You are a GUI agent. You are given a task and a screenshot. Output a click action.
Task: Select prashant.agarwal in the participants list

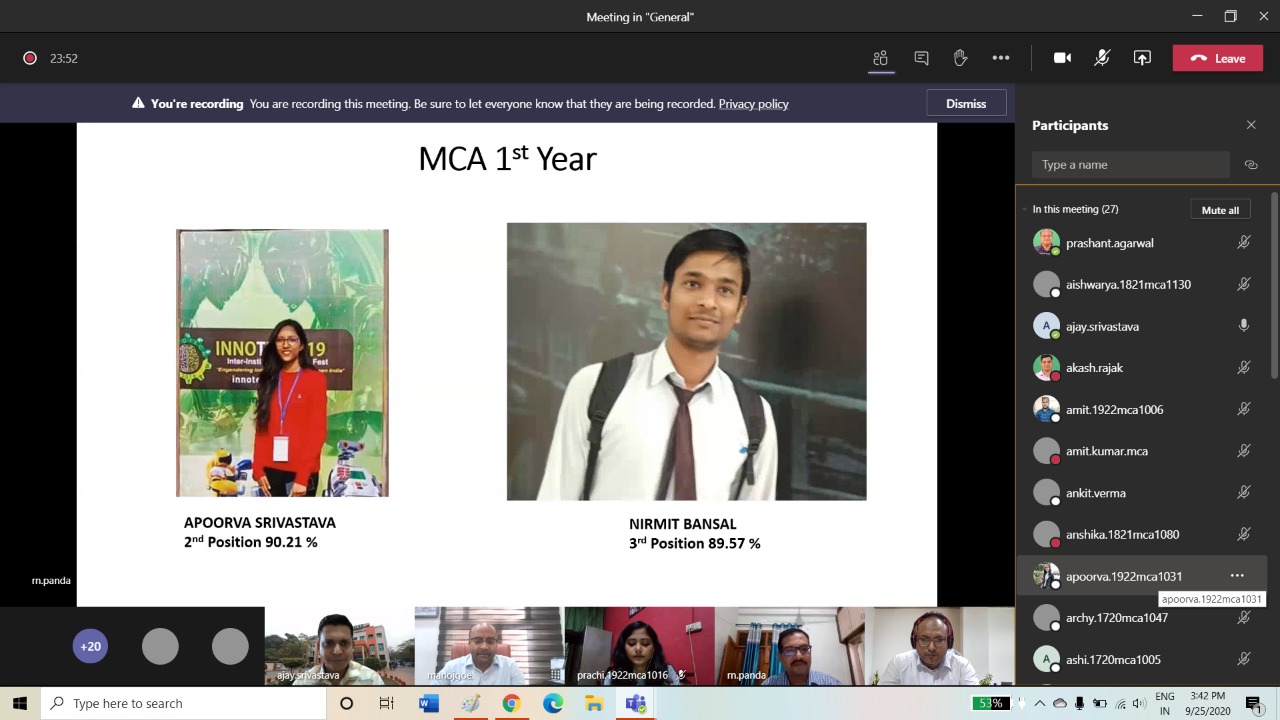coord(1109,243)
